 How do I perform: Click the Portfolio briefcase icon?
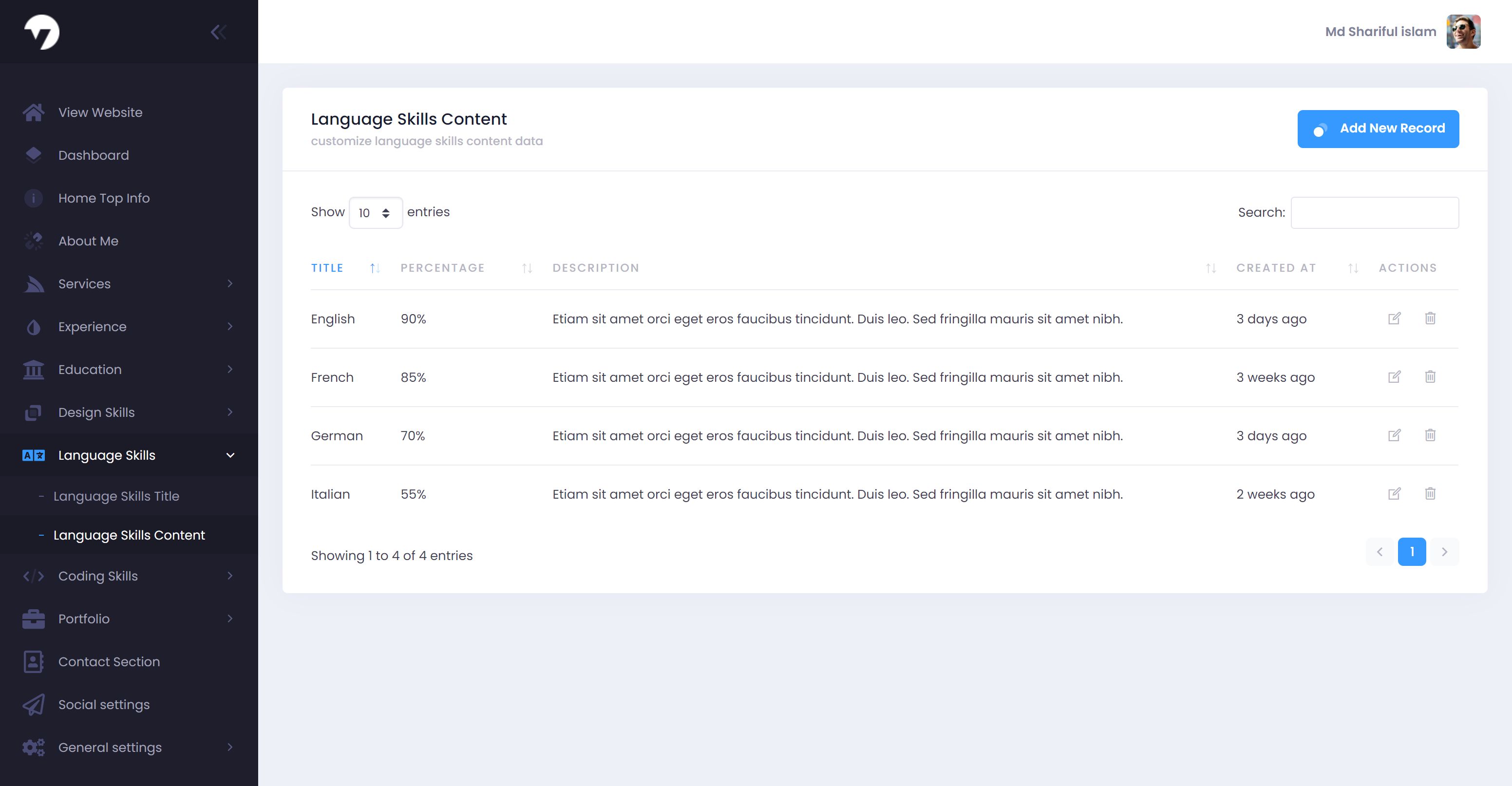(34, 618)
